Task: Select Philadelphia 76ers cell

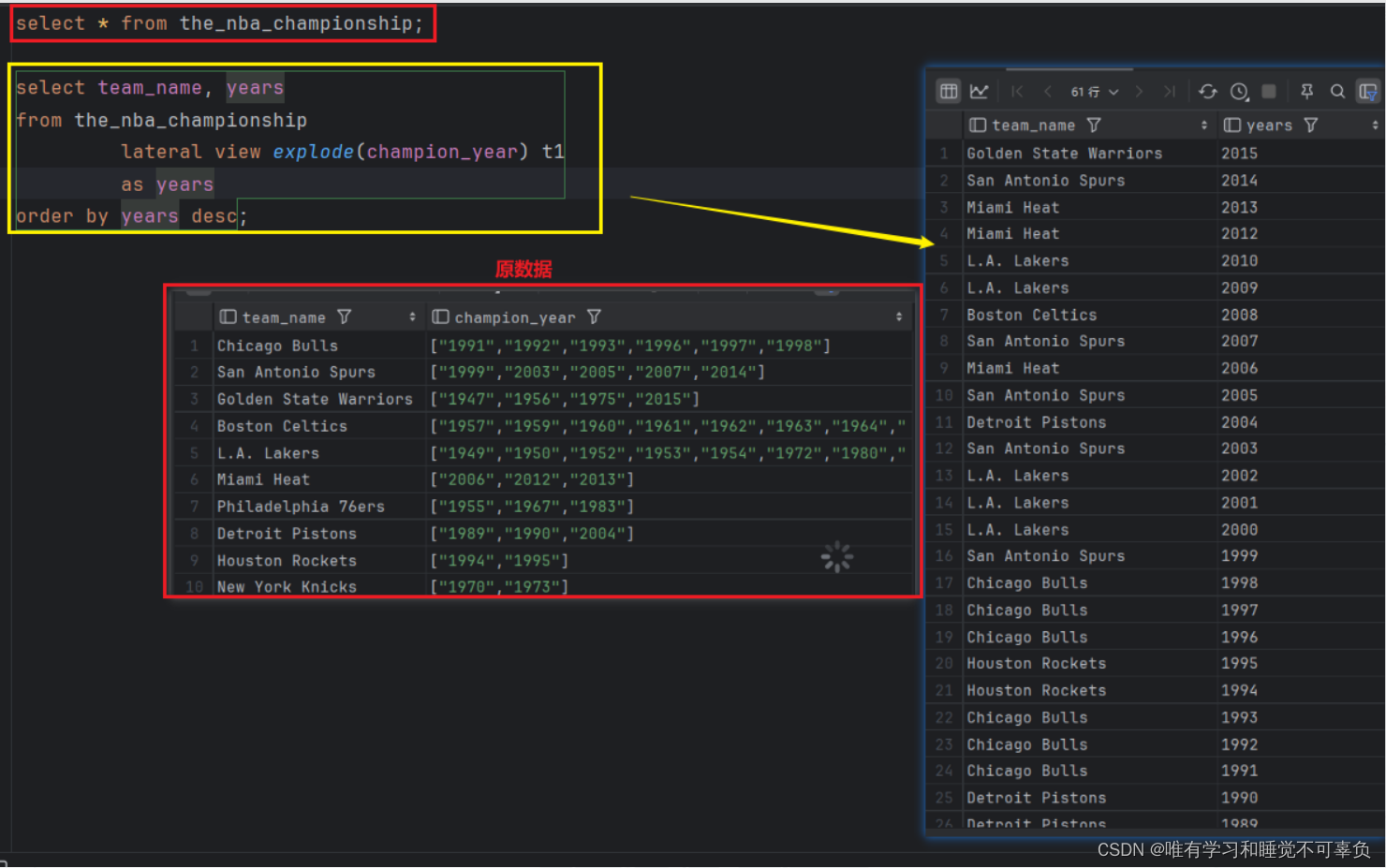Action: (x=301, y=507)
